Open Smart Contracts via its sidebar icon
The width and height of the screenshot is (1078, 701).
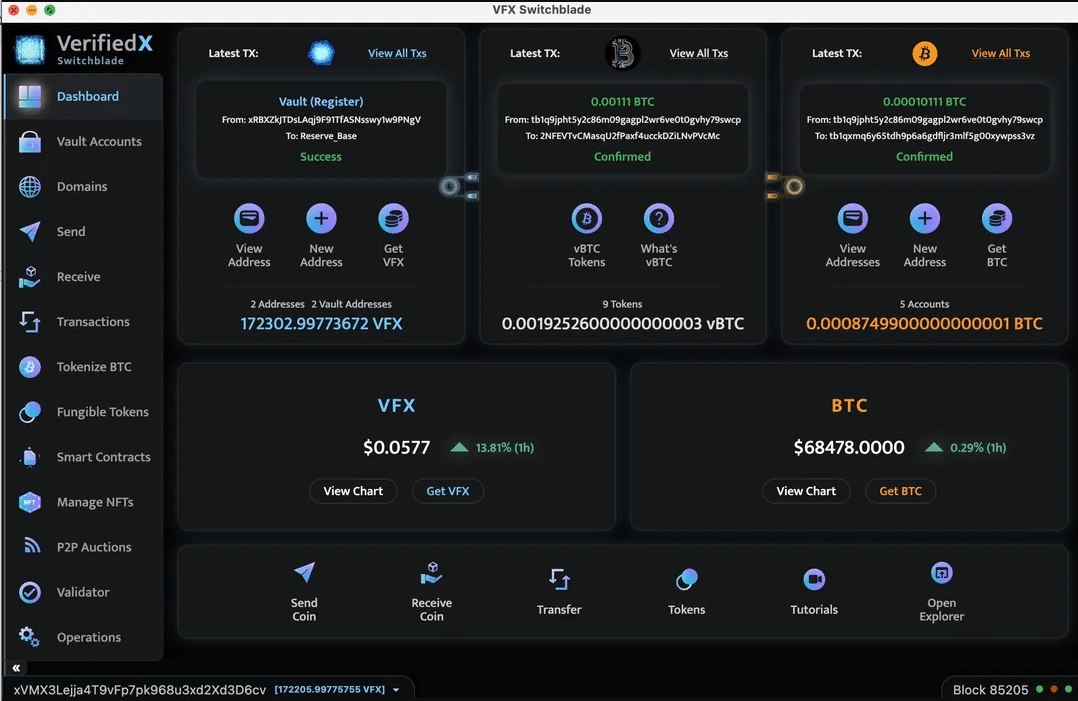[27, 456]
